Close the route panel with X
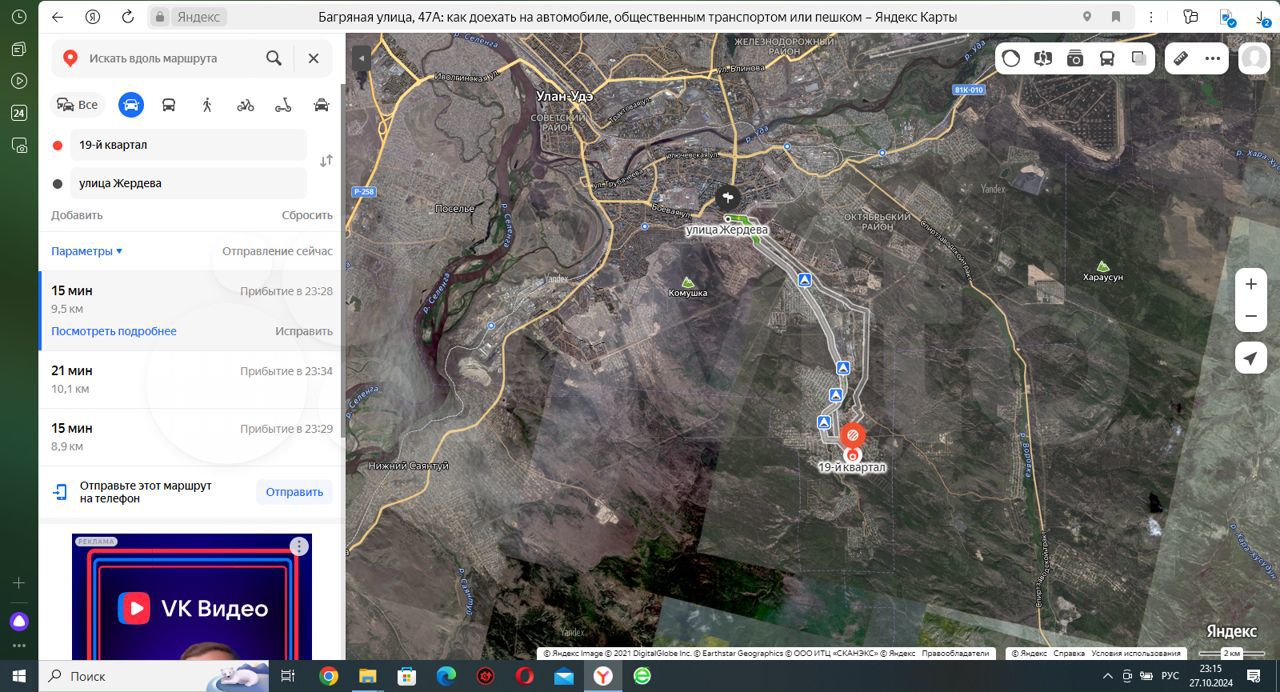 pyautogui.click(x=313, y=58)
